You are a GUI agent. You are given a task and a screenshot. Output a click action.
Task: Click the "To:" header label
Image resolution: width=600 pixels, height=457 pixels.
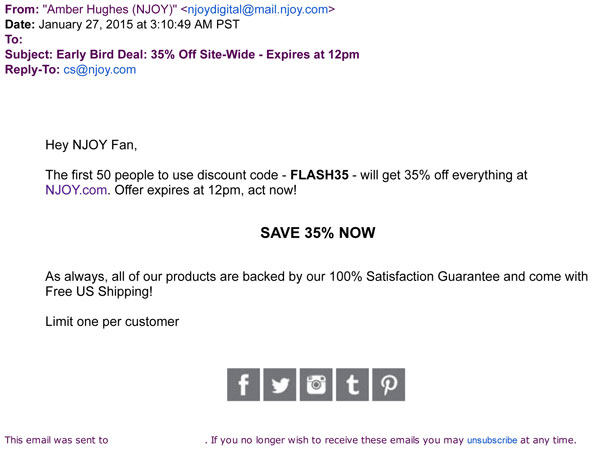pos(14,40)
